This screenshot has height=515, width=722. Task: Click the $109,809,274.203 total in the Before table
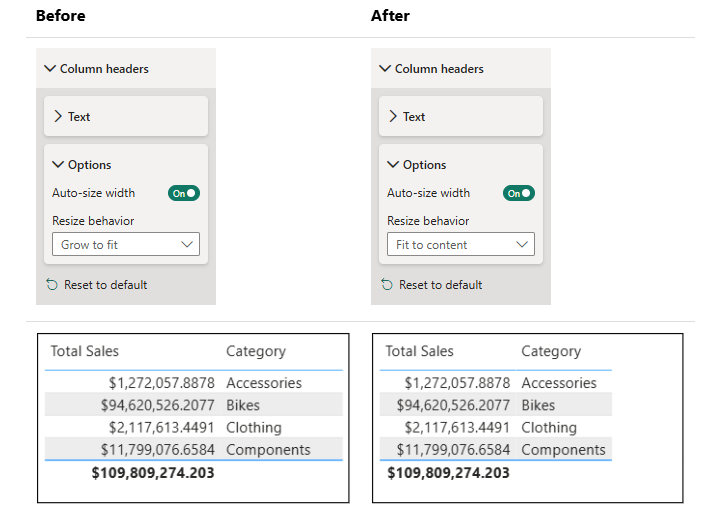point(152,472)
